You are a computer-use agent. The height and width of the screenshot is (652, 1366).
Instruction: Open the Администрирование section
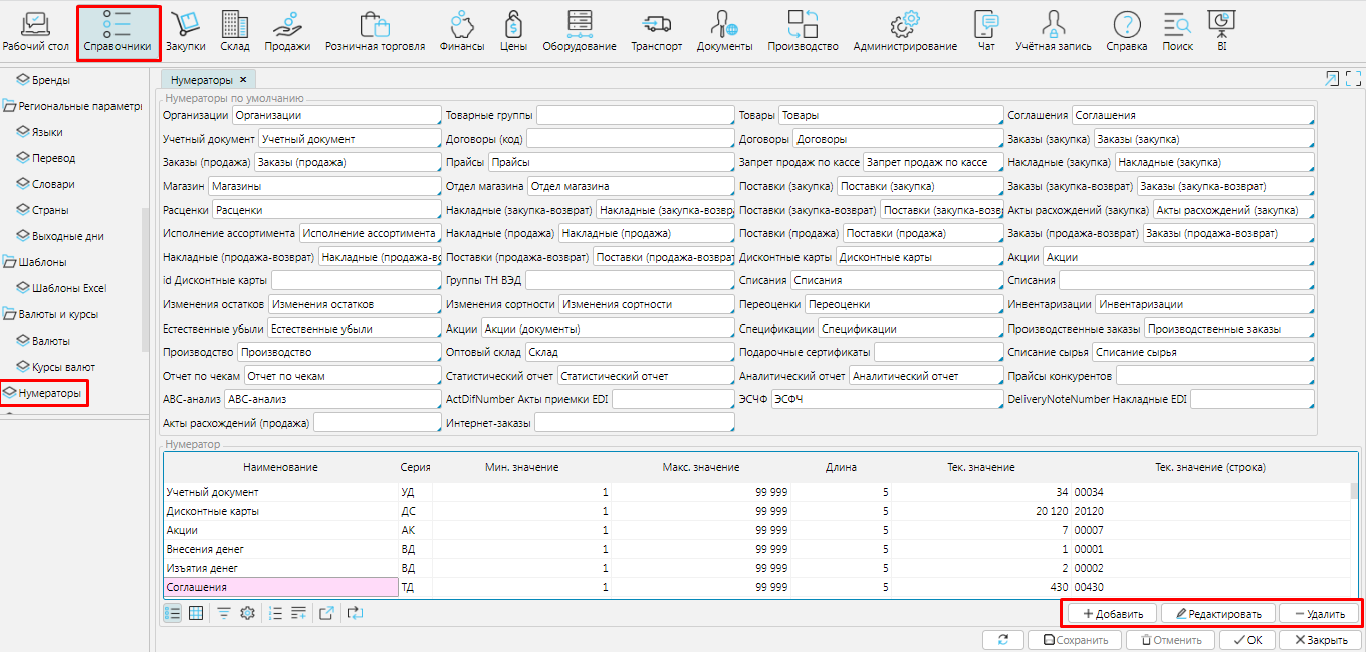point(905,29)
